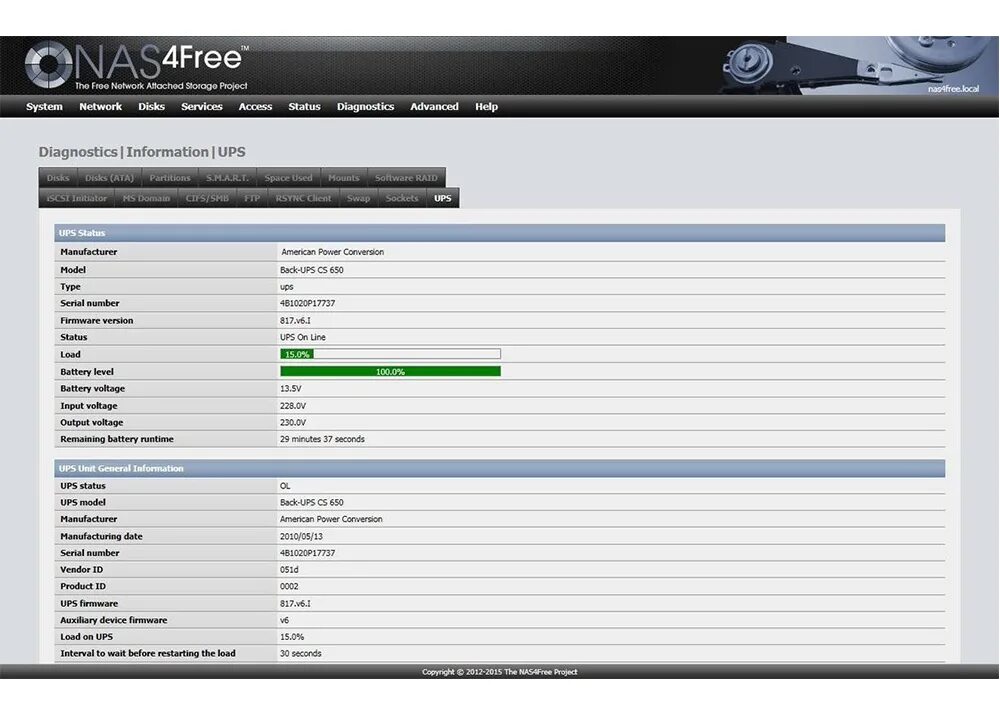Click the Load 15.0% progress bar
The image size is (1000, 714).
coord(390,354)
